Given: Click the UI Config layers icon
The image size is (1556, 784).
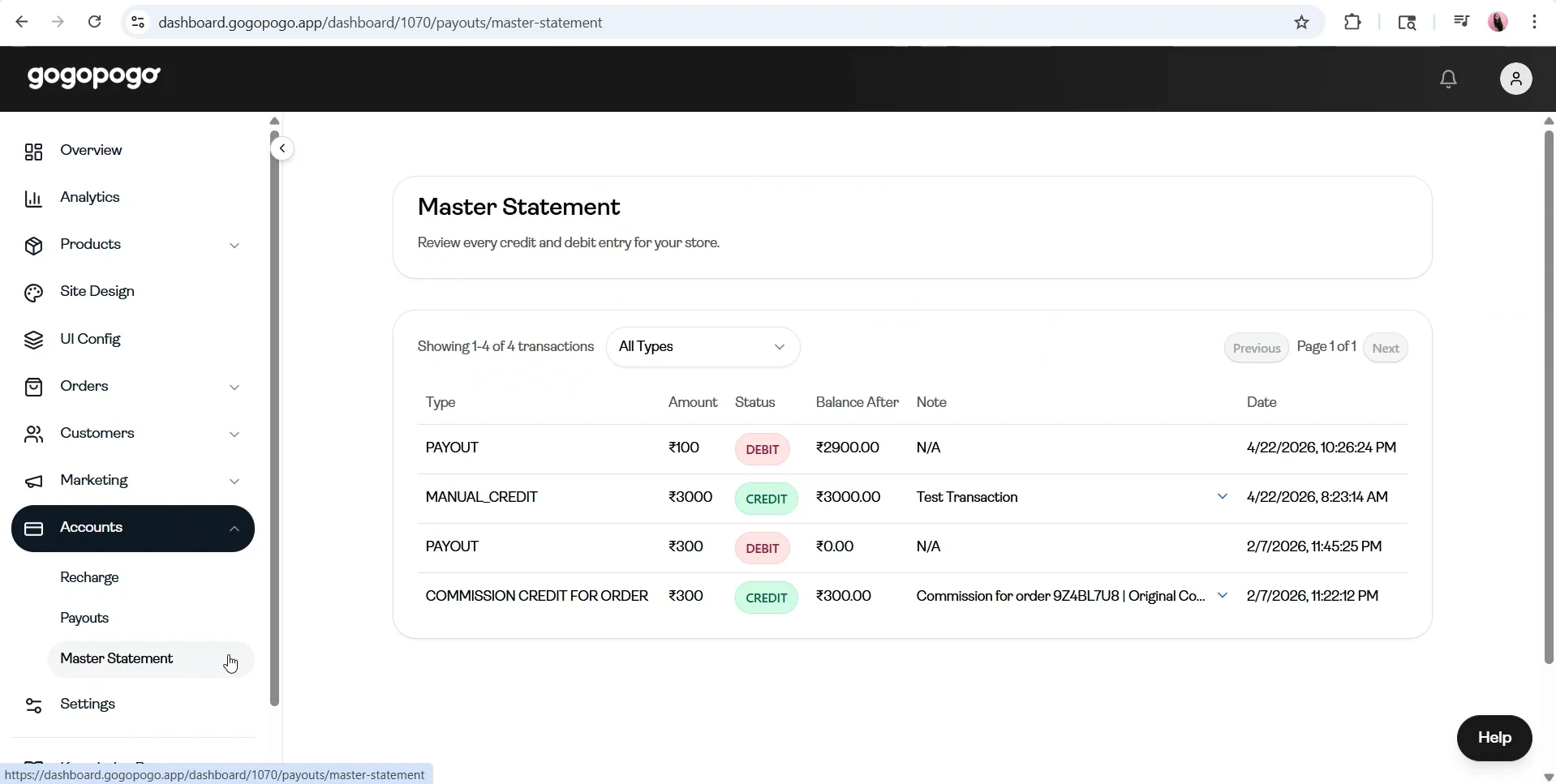Looking at the screenshot, I should coord(33,340).
